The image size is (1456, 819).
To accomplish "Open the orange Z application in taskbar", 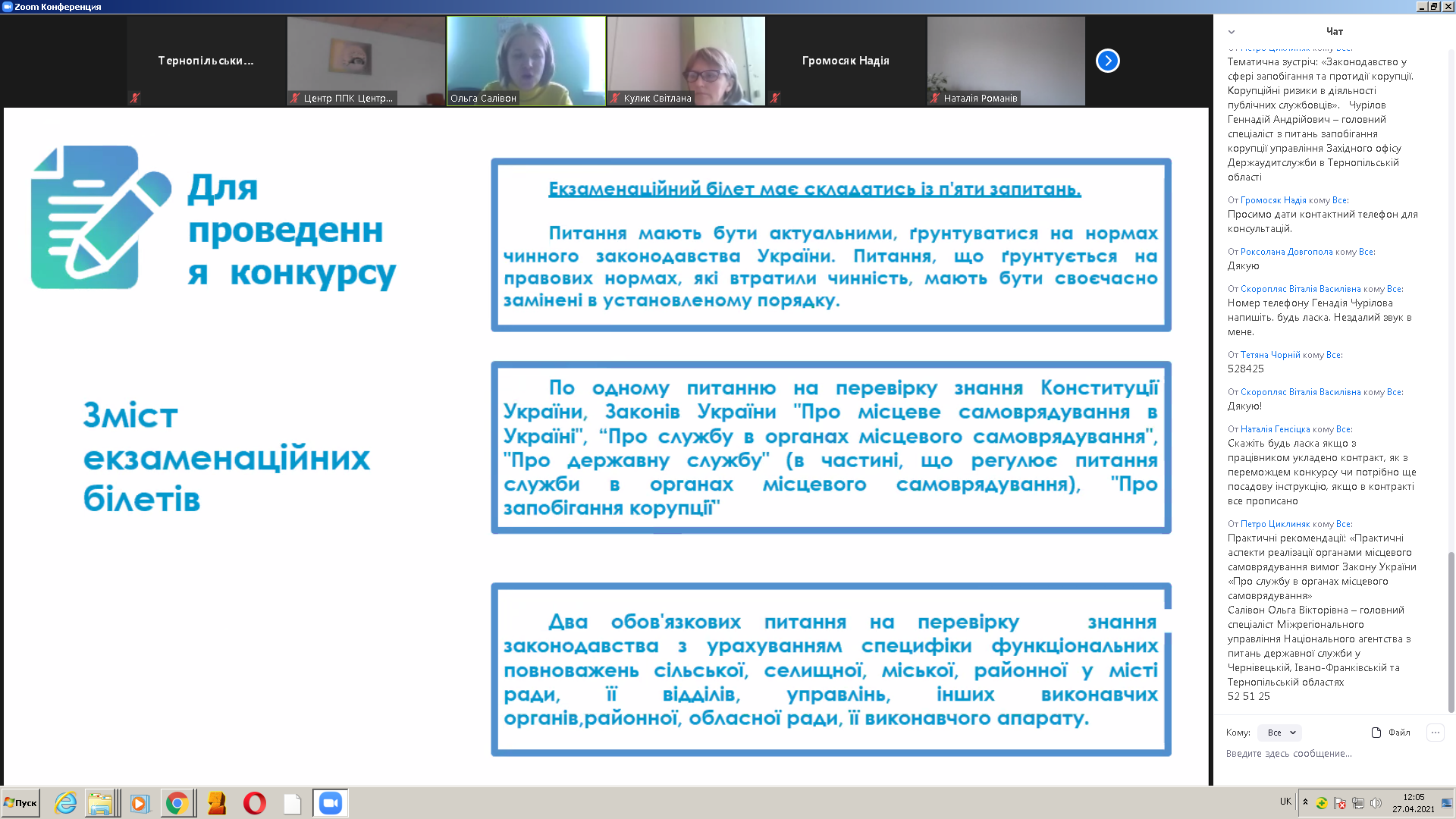I will 217,803.
